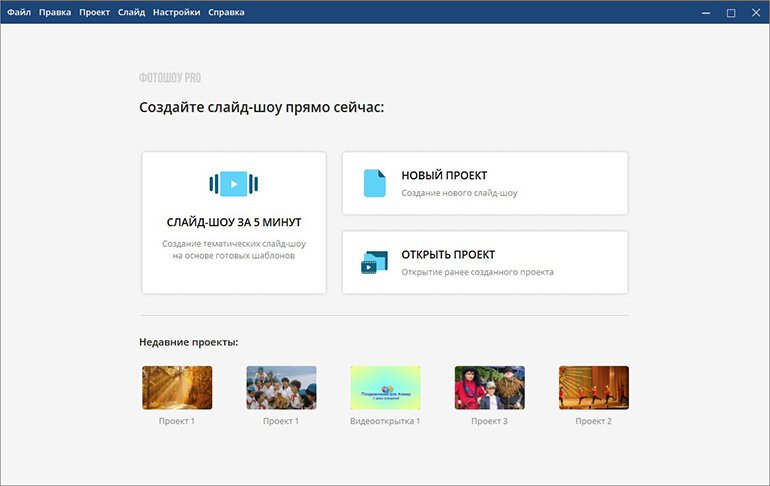Image resolution: width=770 pixels, height=486 pixels.
Task: Open the Проект menu
Action: 94,12
